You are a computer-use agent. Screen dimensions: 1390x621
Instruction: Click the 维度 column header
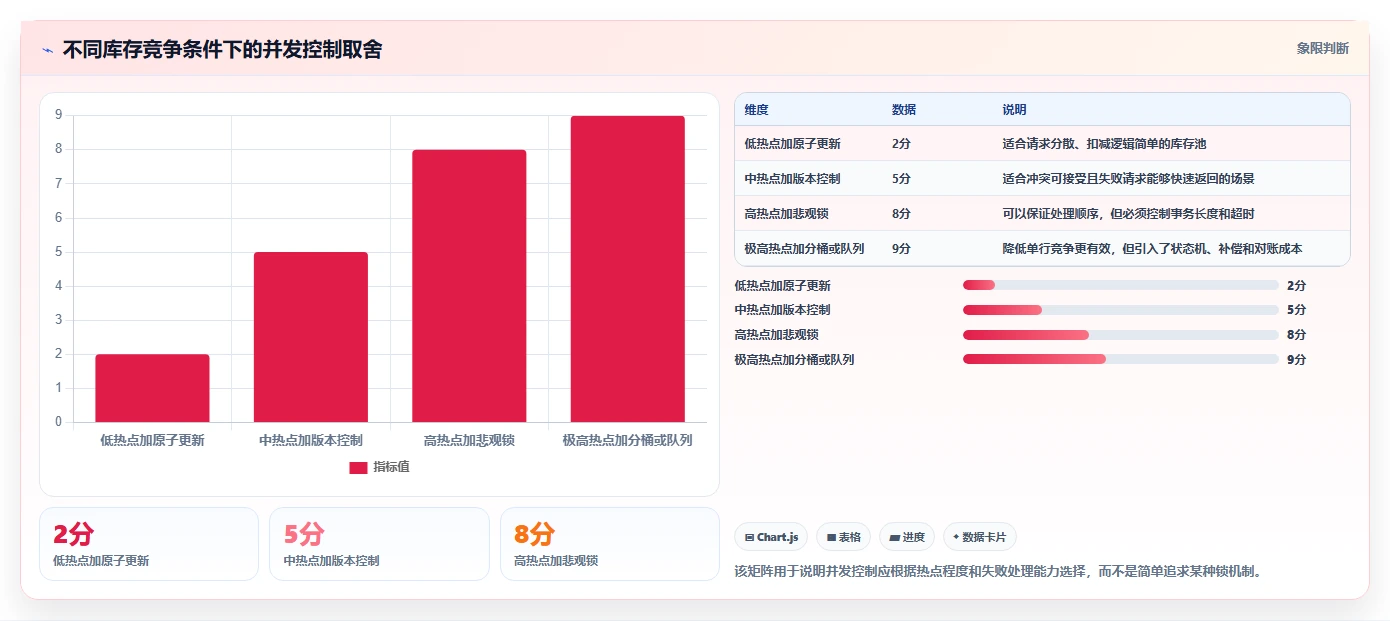[x=757, y=110]
